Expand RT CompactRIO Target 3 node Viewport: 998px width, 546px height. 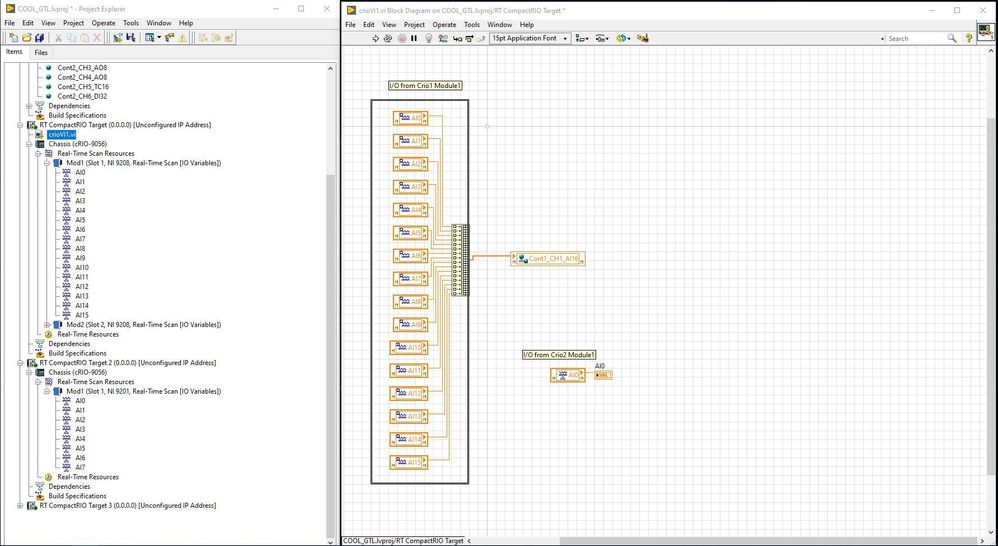pos(20,506)
